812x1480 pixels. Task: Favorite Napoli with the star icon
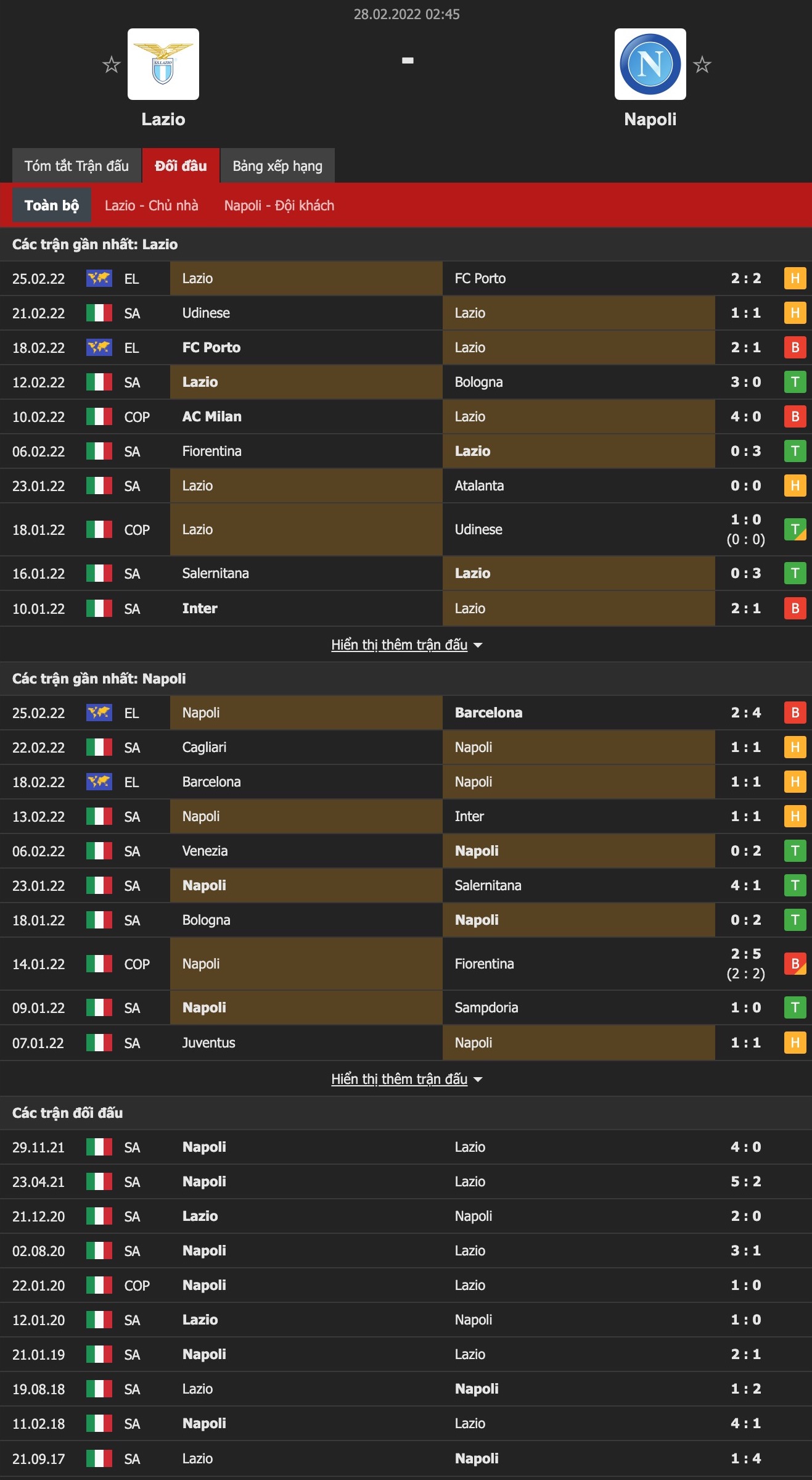pos(702,64)
